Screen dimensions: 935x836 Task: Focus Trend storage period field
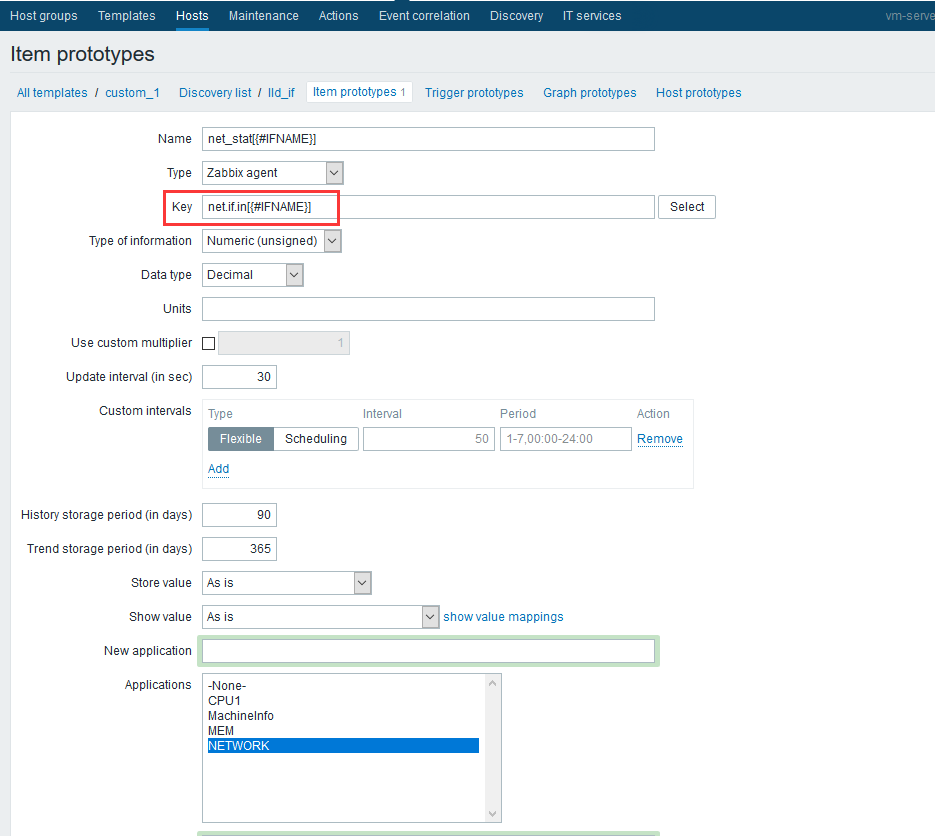pyautogui.click(x=239, y=549)
